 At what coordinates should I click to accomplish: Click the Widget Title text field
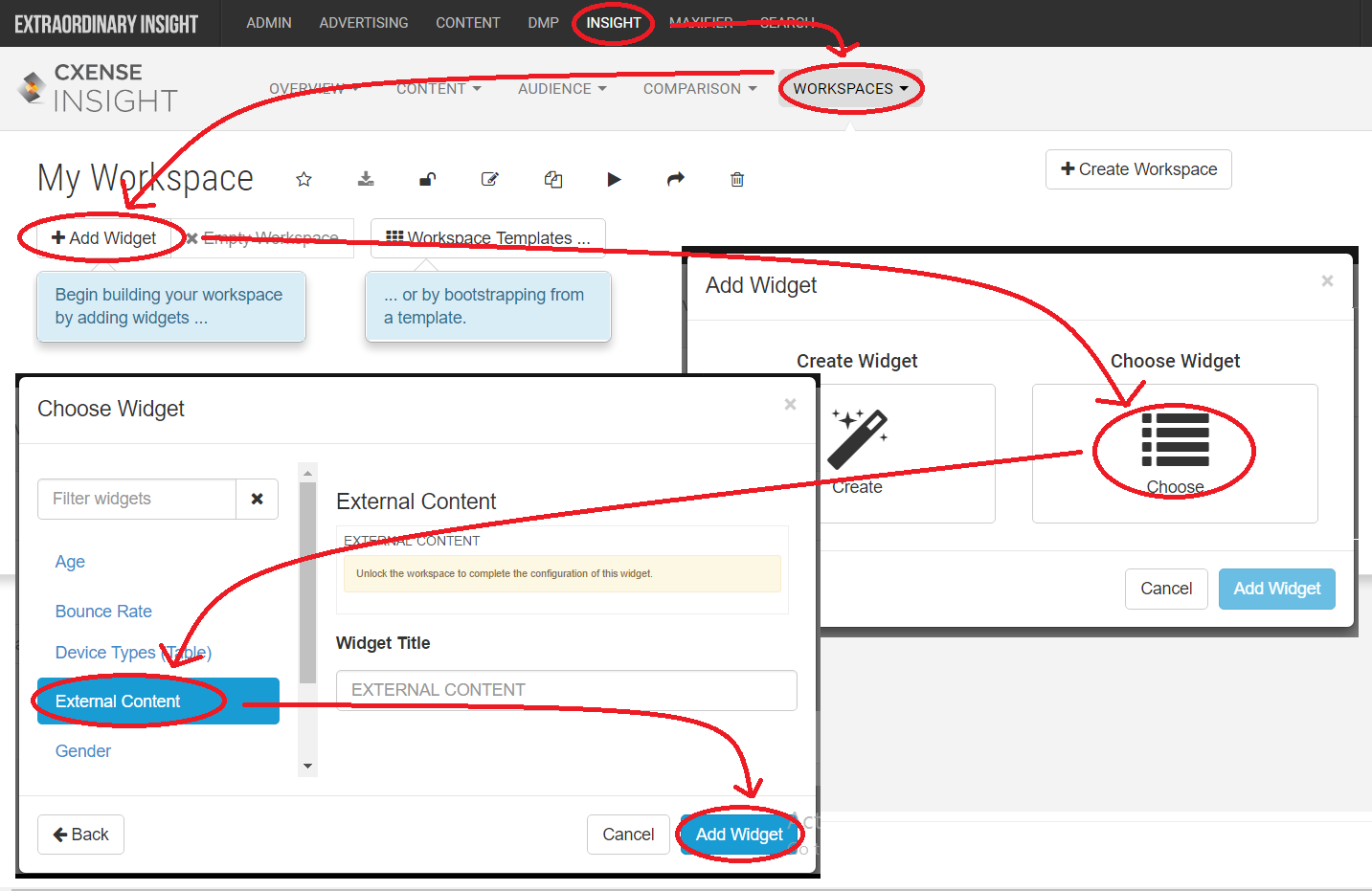point(567,690)
